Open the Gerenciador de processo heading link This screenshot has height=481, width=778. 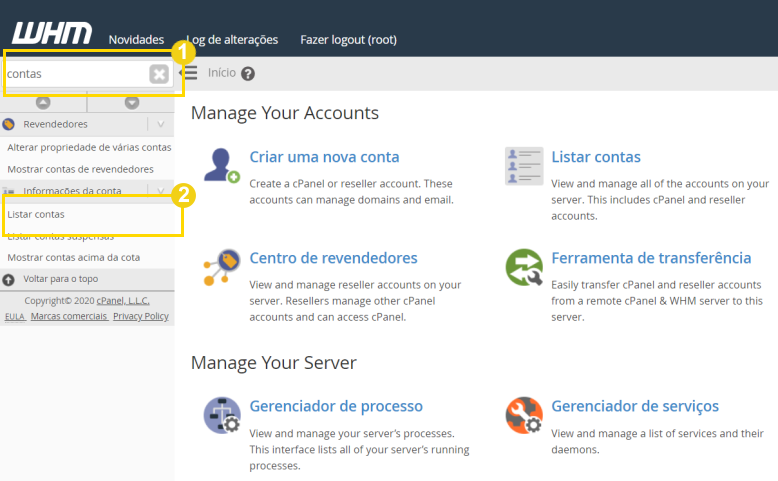(x=336, y=406)
